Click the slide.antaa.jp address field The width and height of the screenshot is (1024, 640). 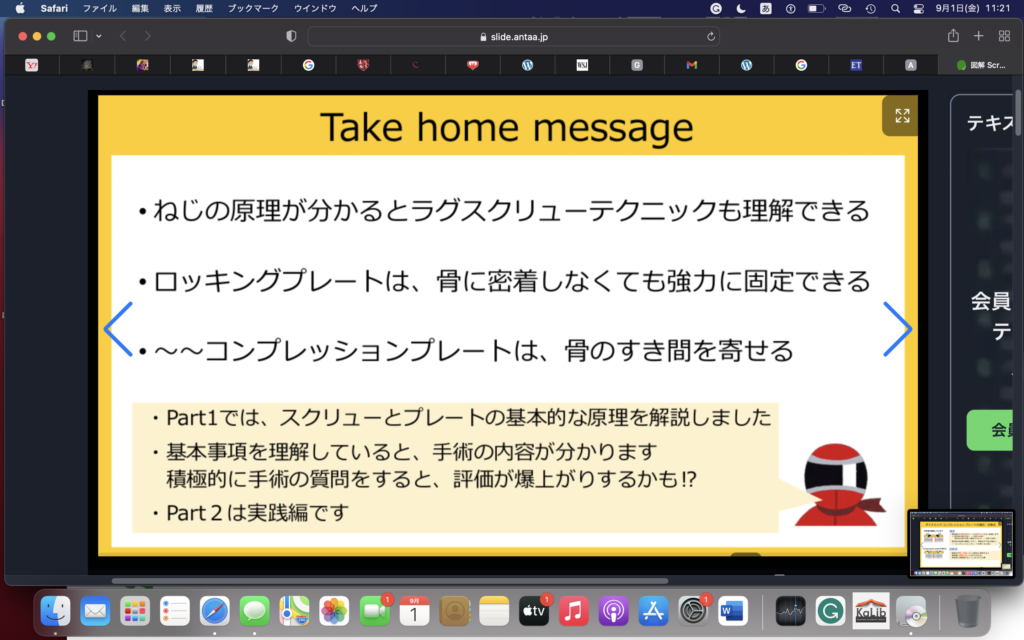(x=510, y=36)
